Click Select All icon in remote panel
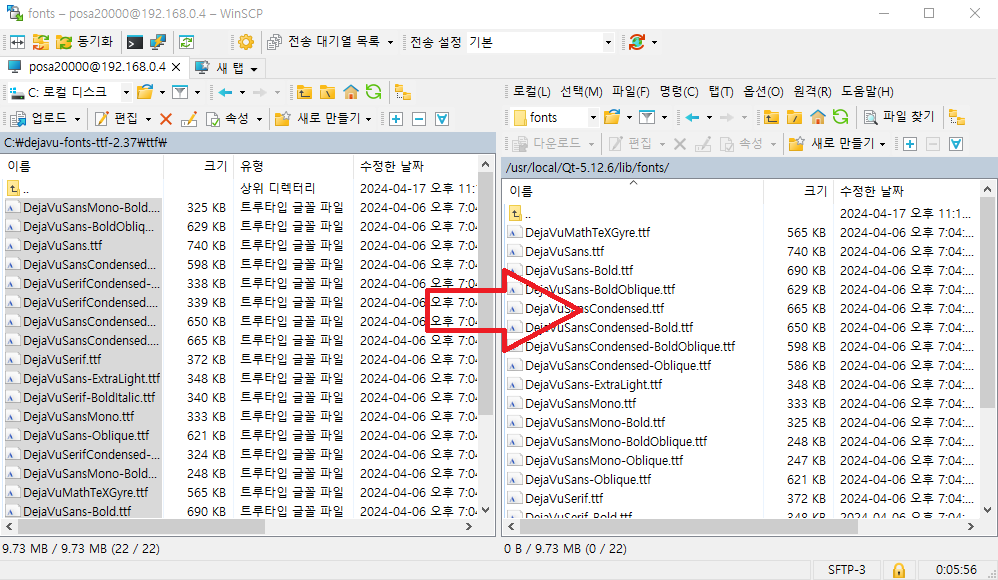This screenshot has width=998, height=580. point(956,144)
